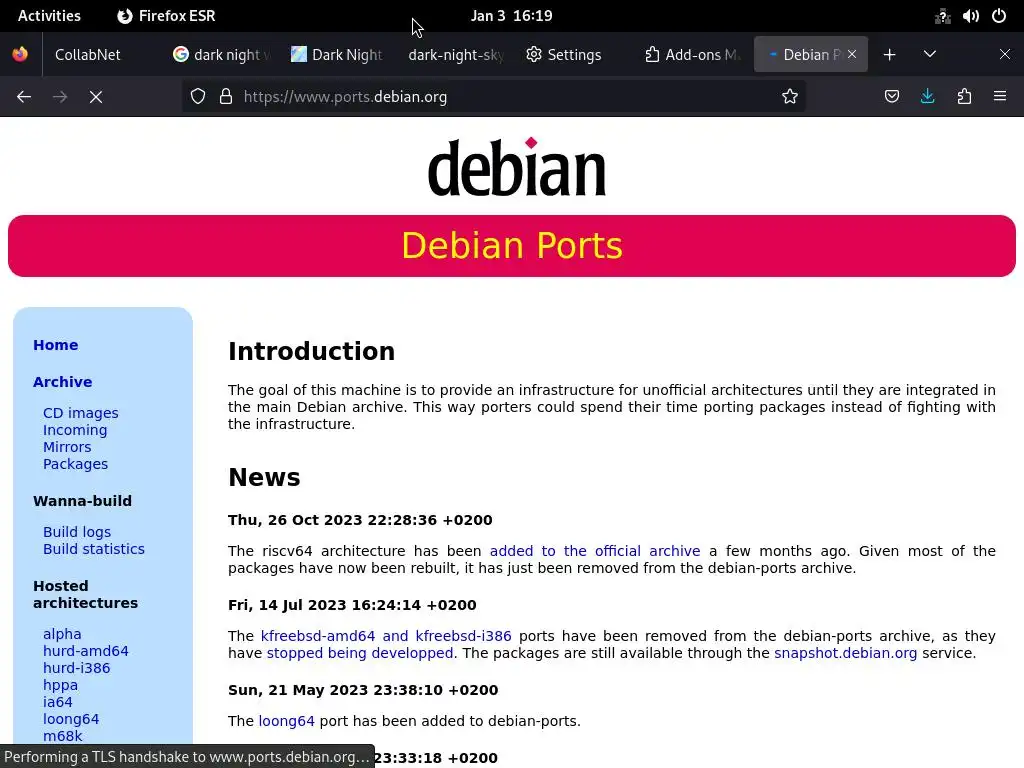Follow 'kfreebsd-amd64 and kfreebsd-i386' link
Image resolution: width=1024 pixels, height=768 pixels.
386,636
